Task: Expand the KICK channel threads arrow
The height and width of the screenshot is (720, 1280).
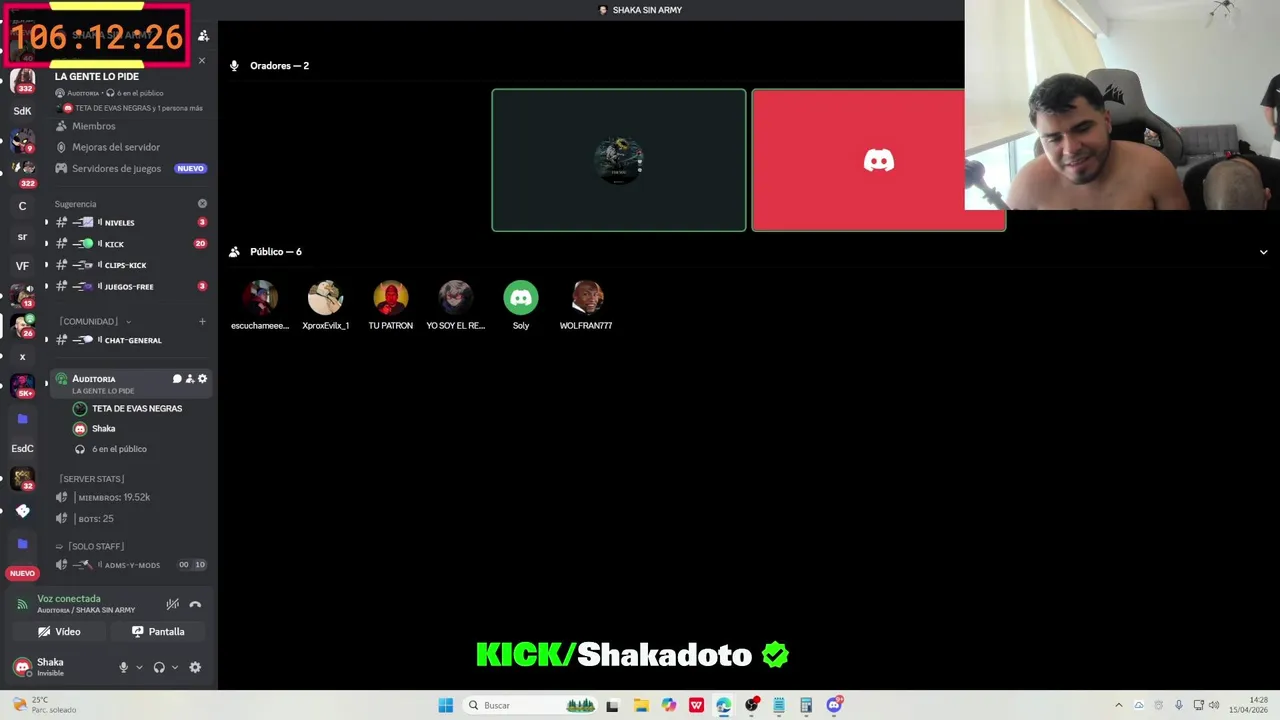Action: (x=46, y=244)
